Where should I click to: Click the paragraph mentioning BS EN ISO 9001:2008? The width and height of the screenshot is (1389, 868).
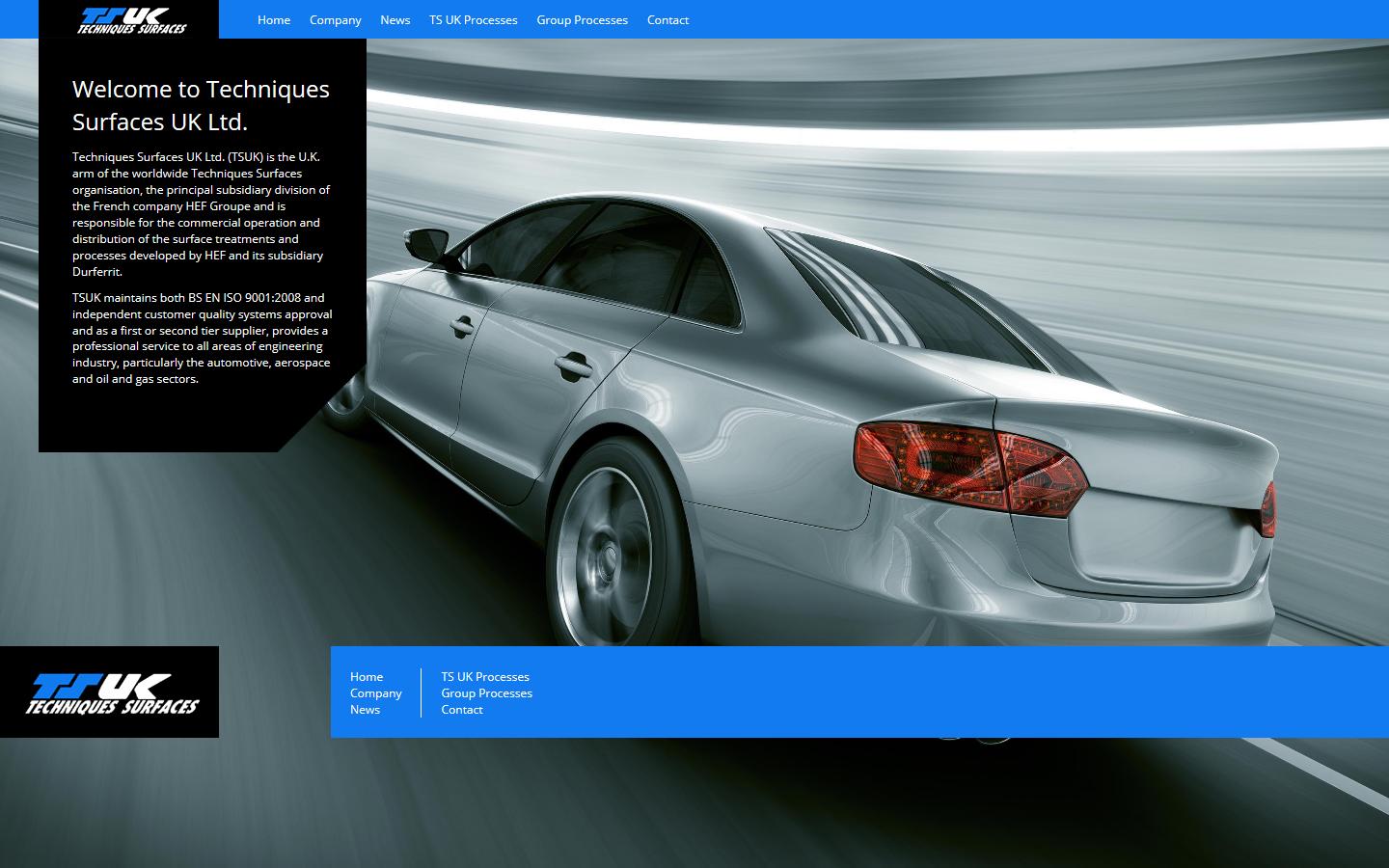pyautogui.click(x=200, y=338)
